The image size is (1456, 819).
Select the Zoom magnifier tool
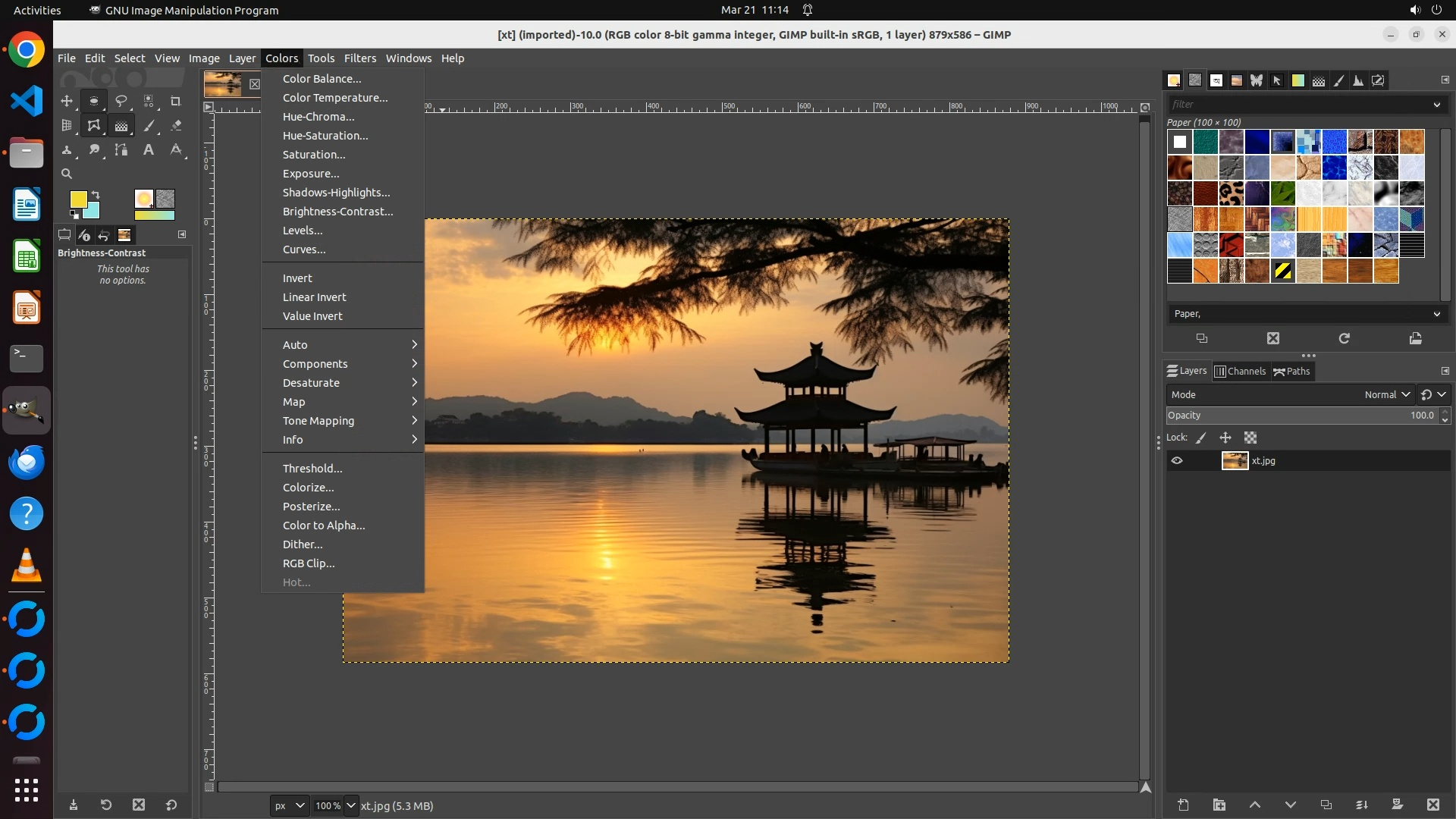tap(67, 174)
